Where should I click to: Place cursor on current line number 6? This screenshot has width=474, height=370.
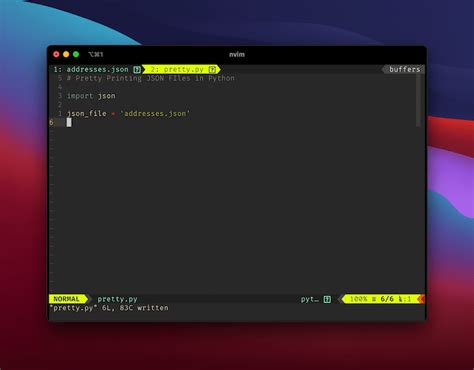point(51,122)
